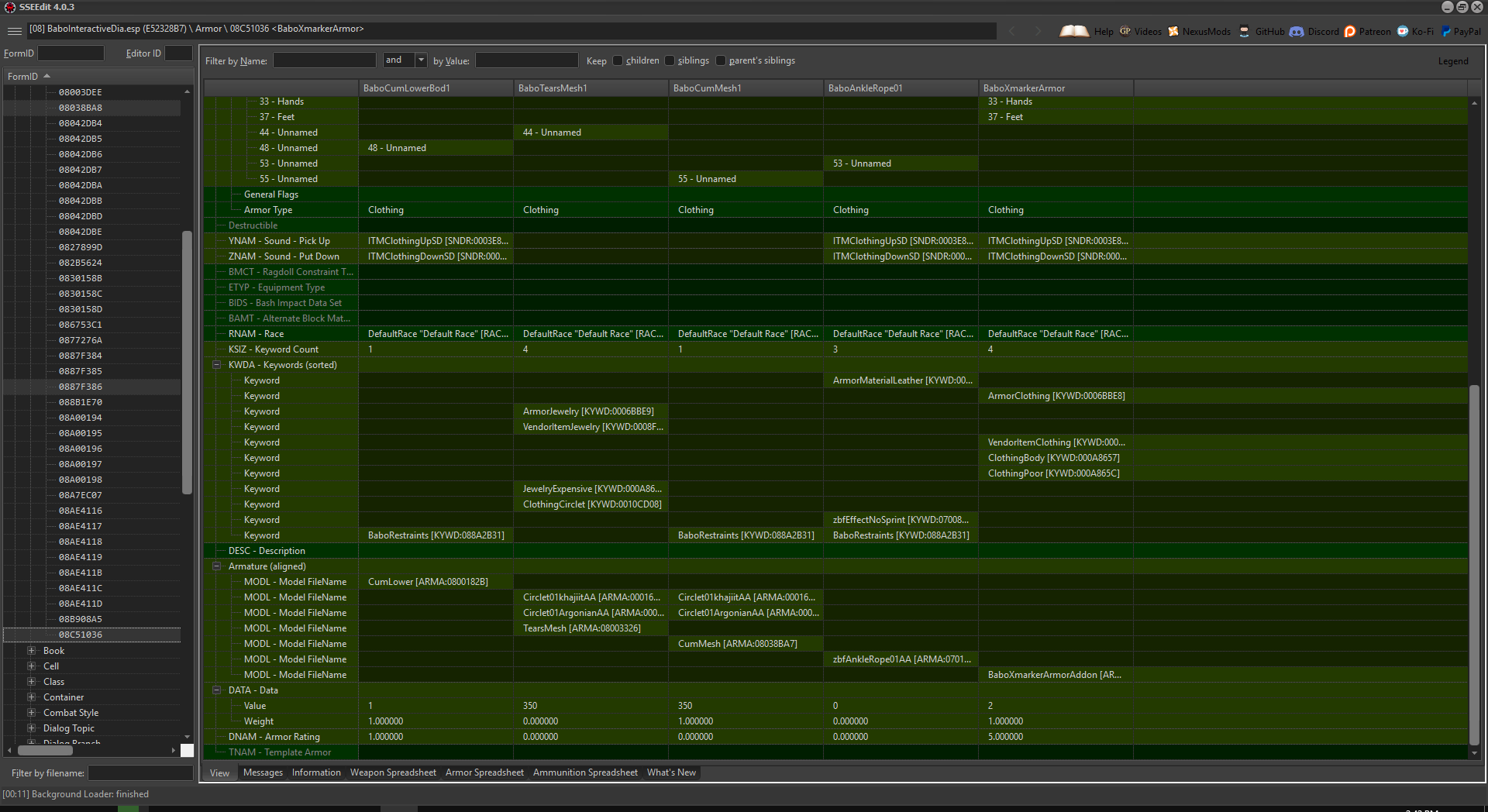Open the Armor Spreadsheet tab
The height and width of the screenshot is (812, 1488).
coord(484,772)
